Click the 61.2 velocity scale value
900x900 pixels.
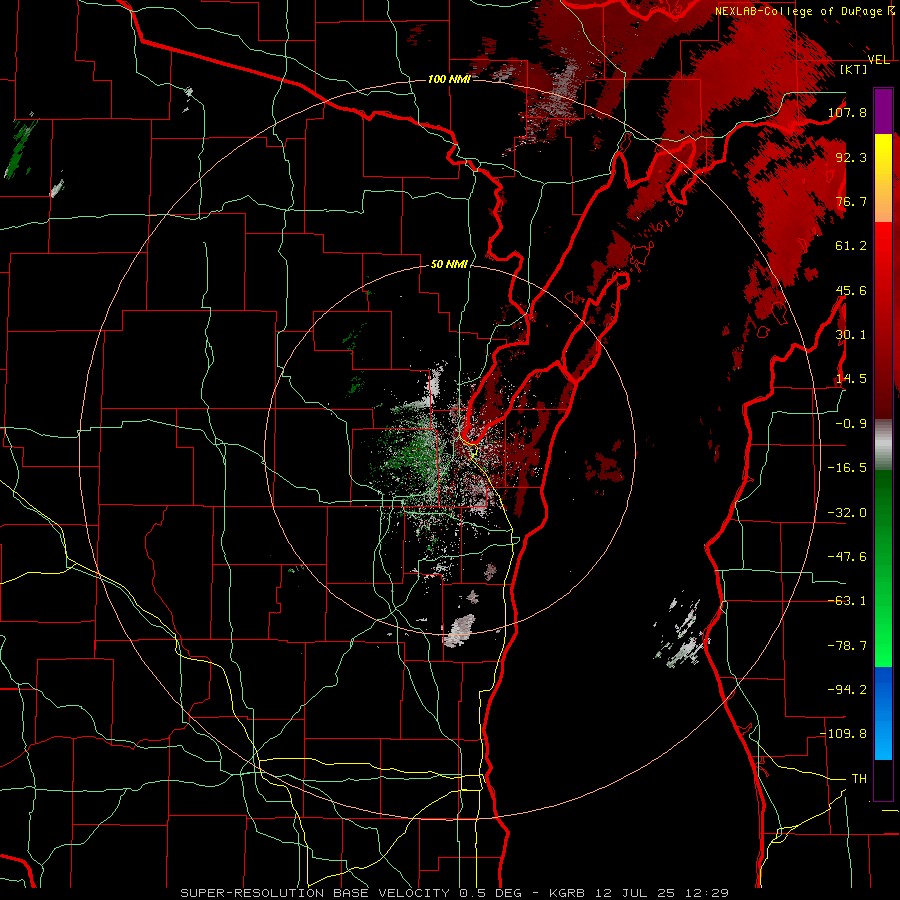(x=851, y=246)
